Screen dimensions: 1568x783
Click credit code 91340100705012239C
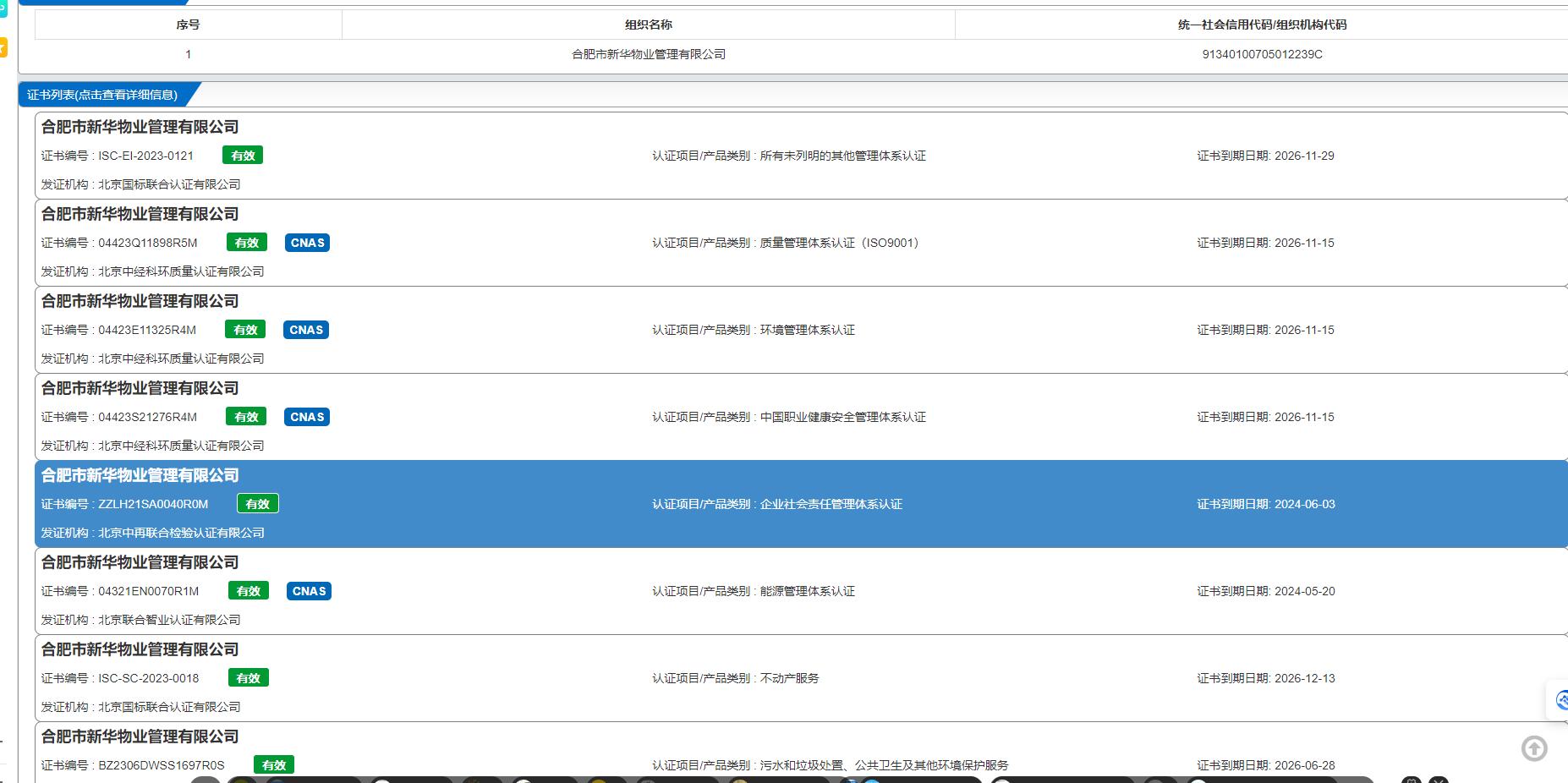[x=1262, y=54]
